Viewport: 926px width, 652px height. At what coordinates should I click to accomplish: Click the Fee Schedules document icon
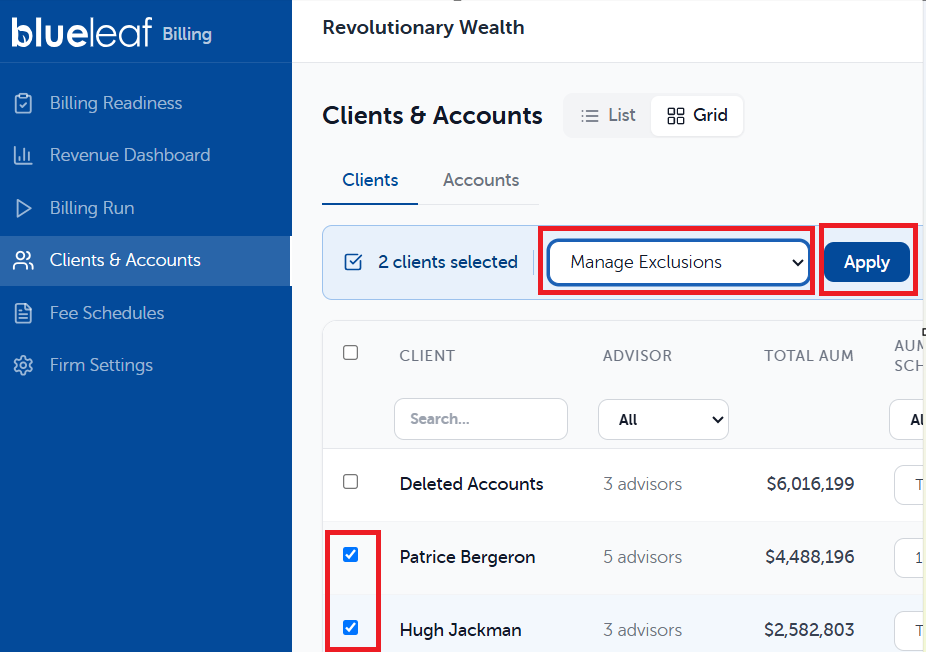click(23, 313)
